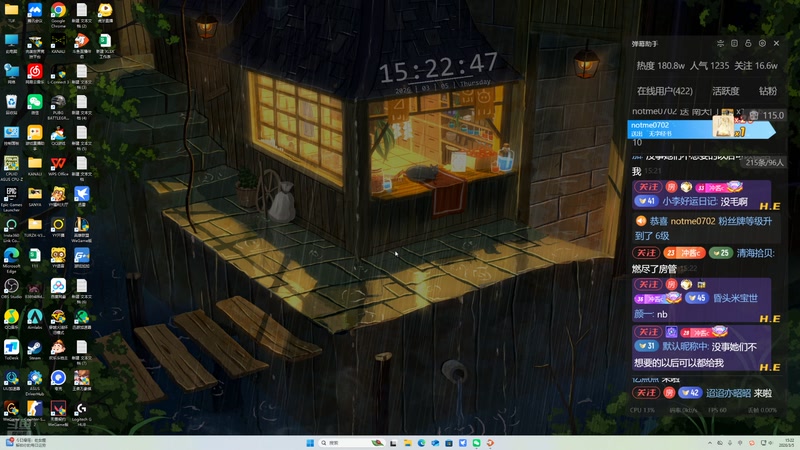This screenshot has width=800, height=450.
Task: Open the SANYA folder on desktop
Action: click(35, 197)
